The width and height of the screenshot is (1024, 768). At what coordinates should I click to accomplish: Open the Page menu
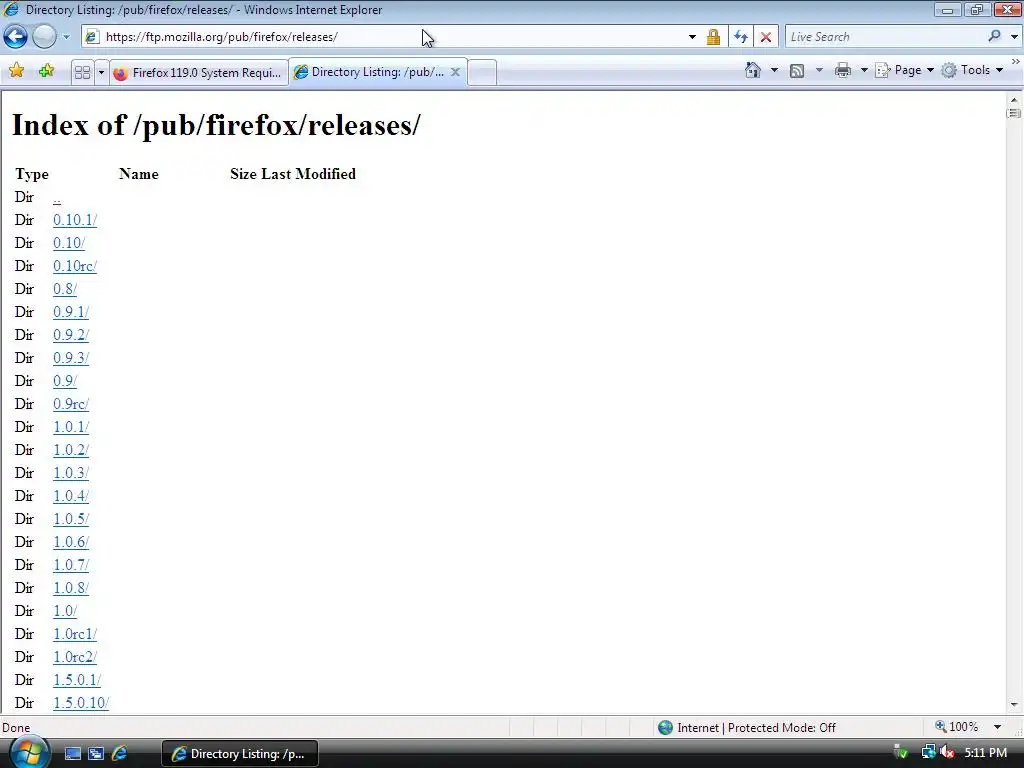pos(904,70)
